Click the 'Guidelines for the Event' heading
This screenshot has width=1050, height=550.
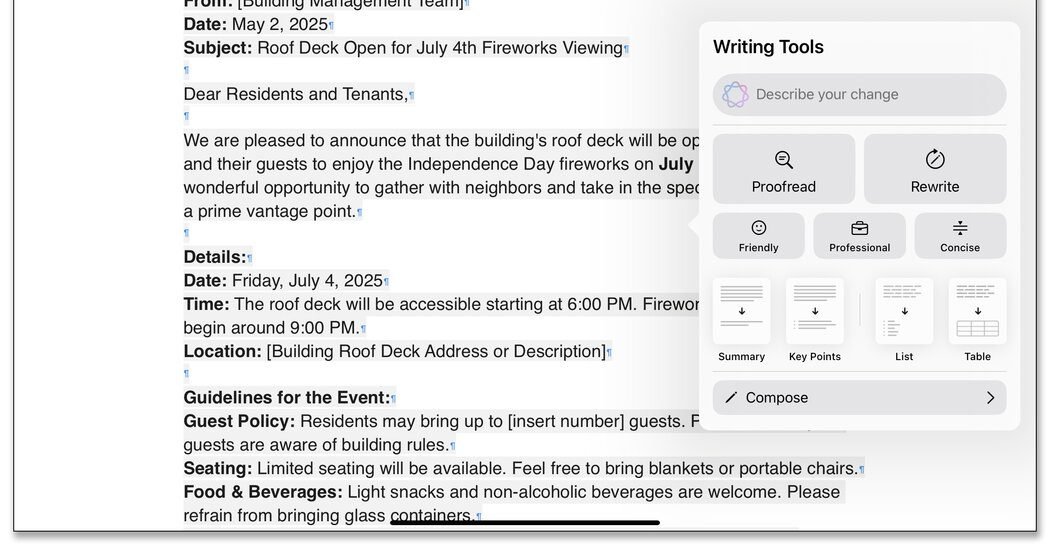286,398
